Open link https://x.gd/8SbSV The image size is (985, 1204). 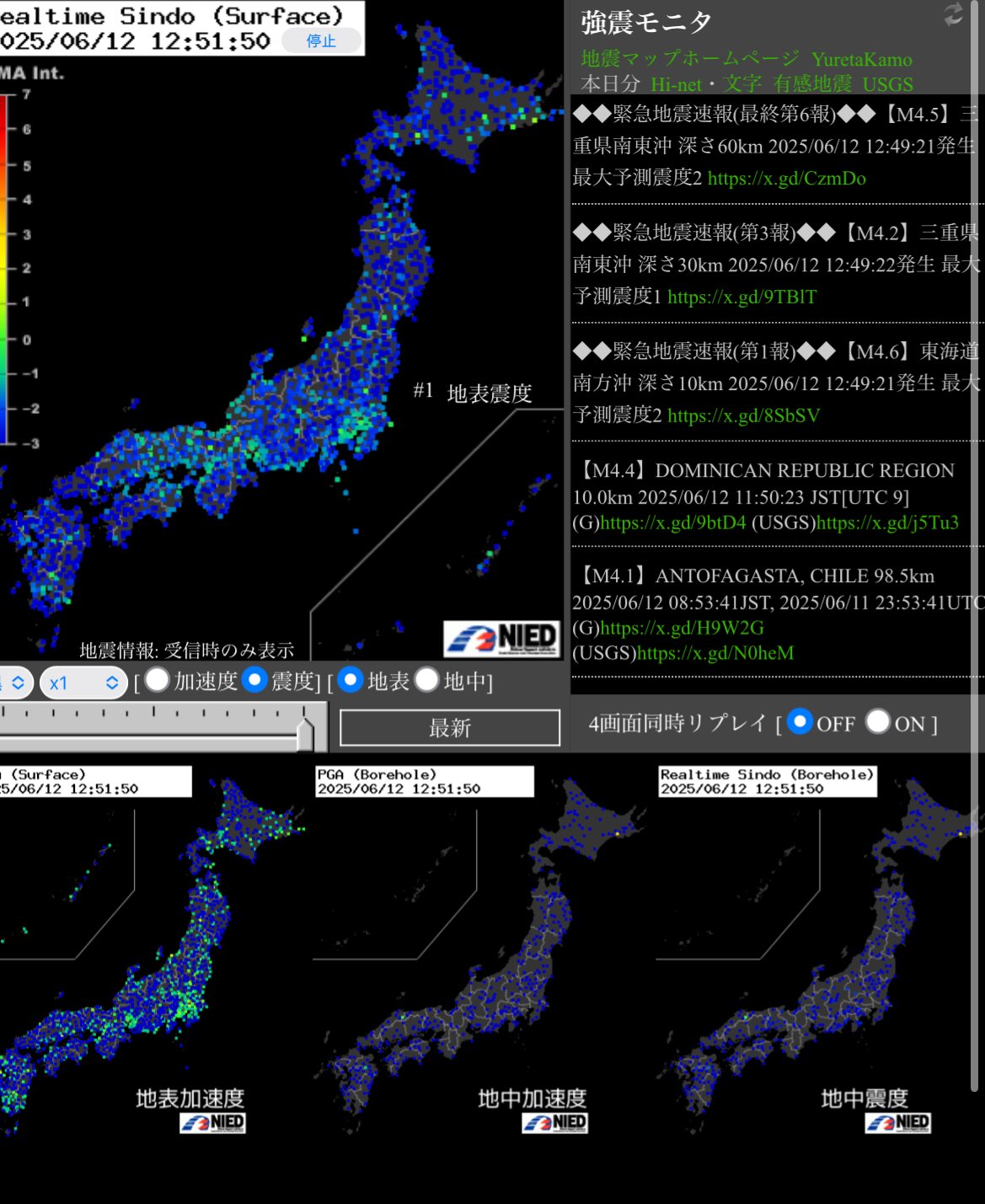point(743,415)
